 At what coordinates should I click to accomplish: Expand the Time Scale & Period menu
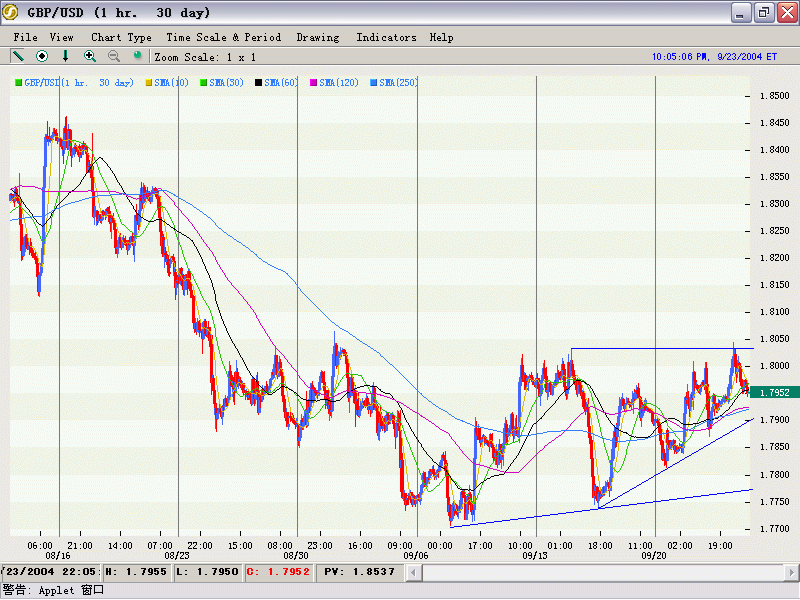pos(223,37)
